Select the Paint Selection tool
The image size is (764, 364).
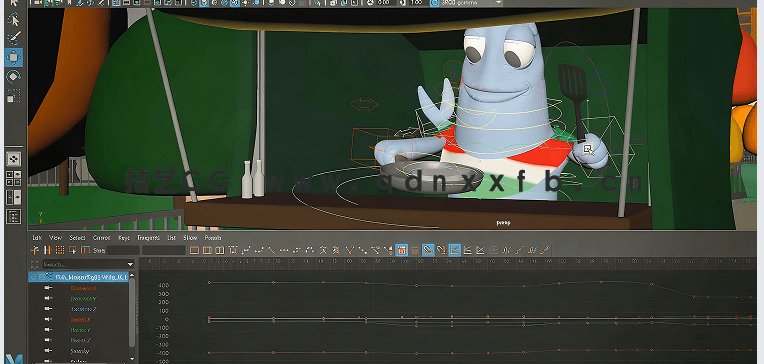tap(14, 38)
